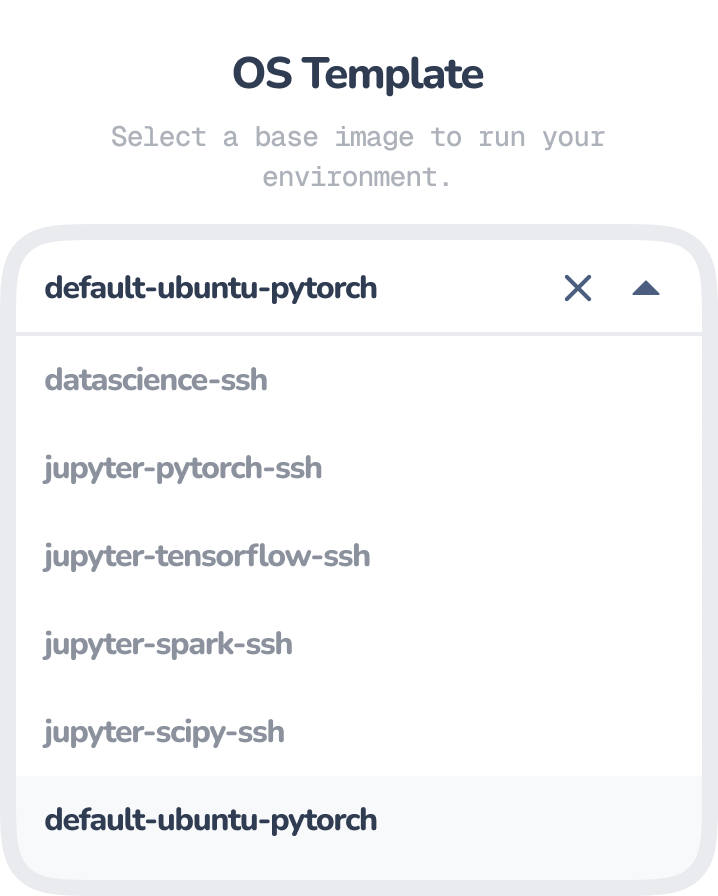Image resolution: width=718 pixels, height=896 pixels.
Task: Click the selected default-ubuntu-pytorch value text
Action: tap(211, 289)
